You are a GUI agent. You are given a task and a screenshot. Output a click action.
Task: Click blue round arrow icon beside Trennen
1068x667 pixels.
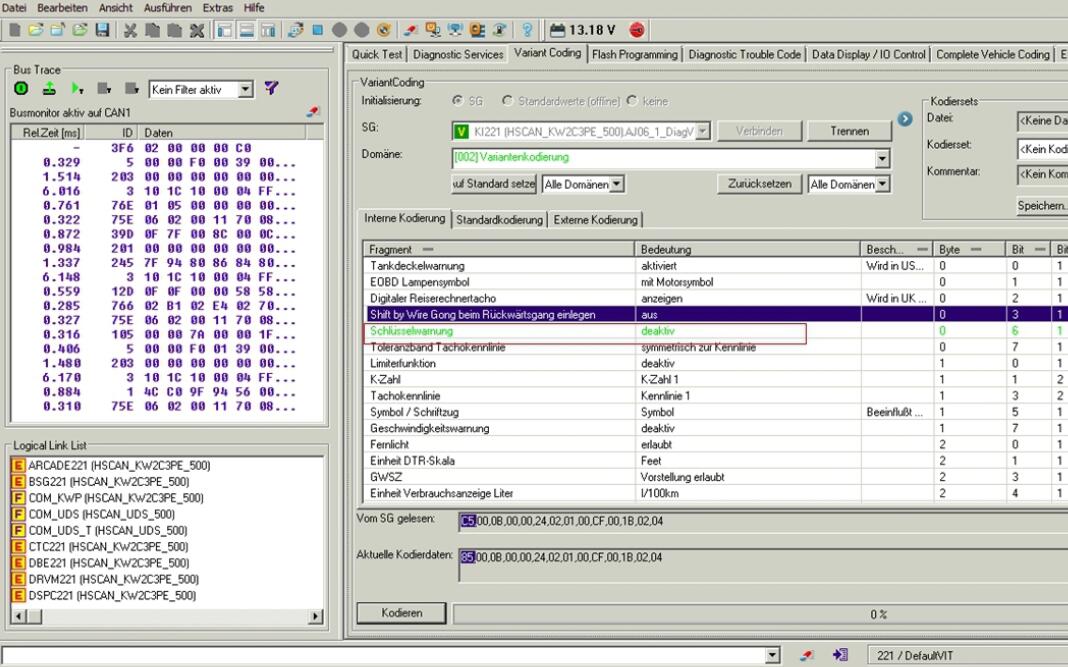pos(905,119)
